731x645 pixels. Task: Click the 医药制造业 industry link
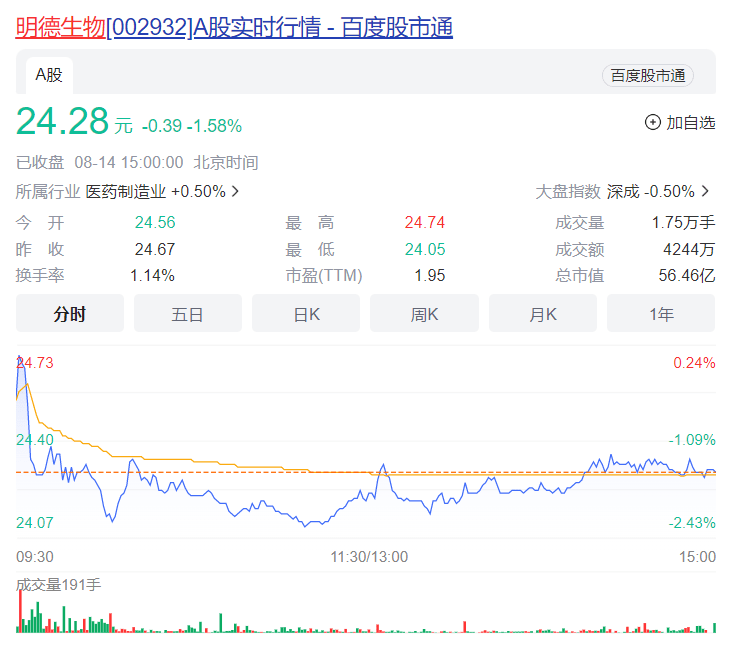[x=126, y=191]
